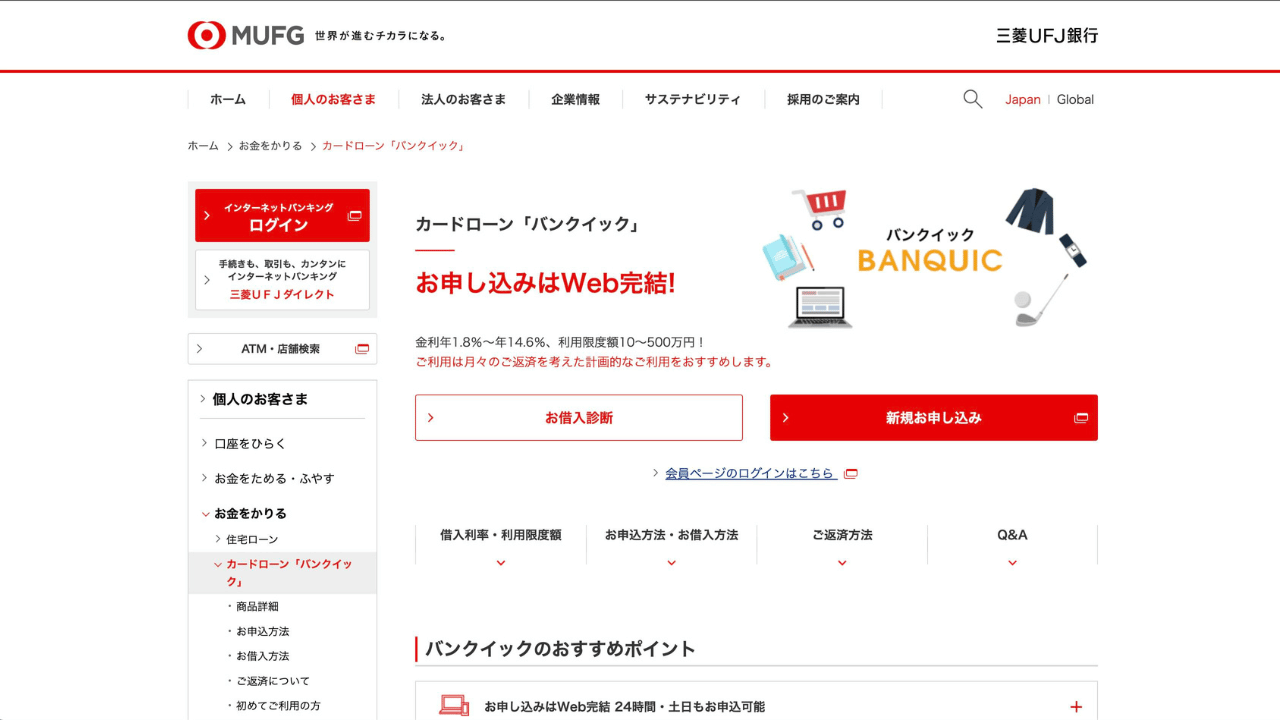Click the お借入診断 button
1280x720 pixels.
(579, 418)
